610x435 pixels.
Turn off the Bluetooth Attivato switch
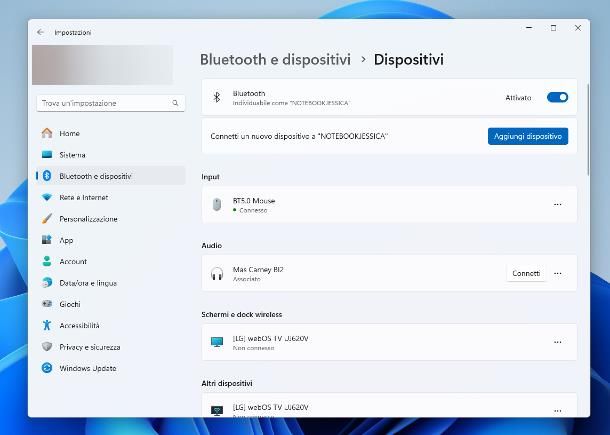557,97
